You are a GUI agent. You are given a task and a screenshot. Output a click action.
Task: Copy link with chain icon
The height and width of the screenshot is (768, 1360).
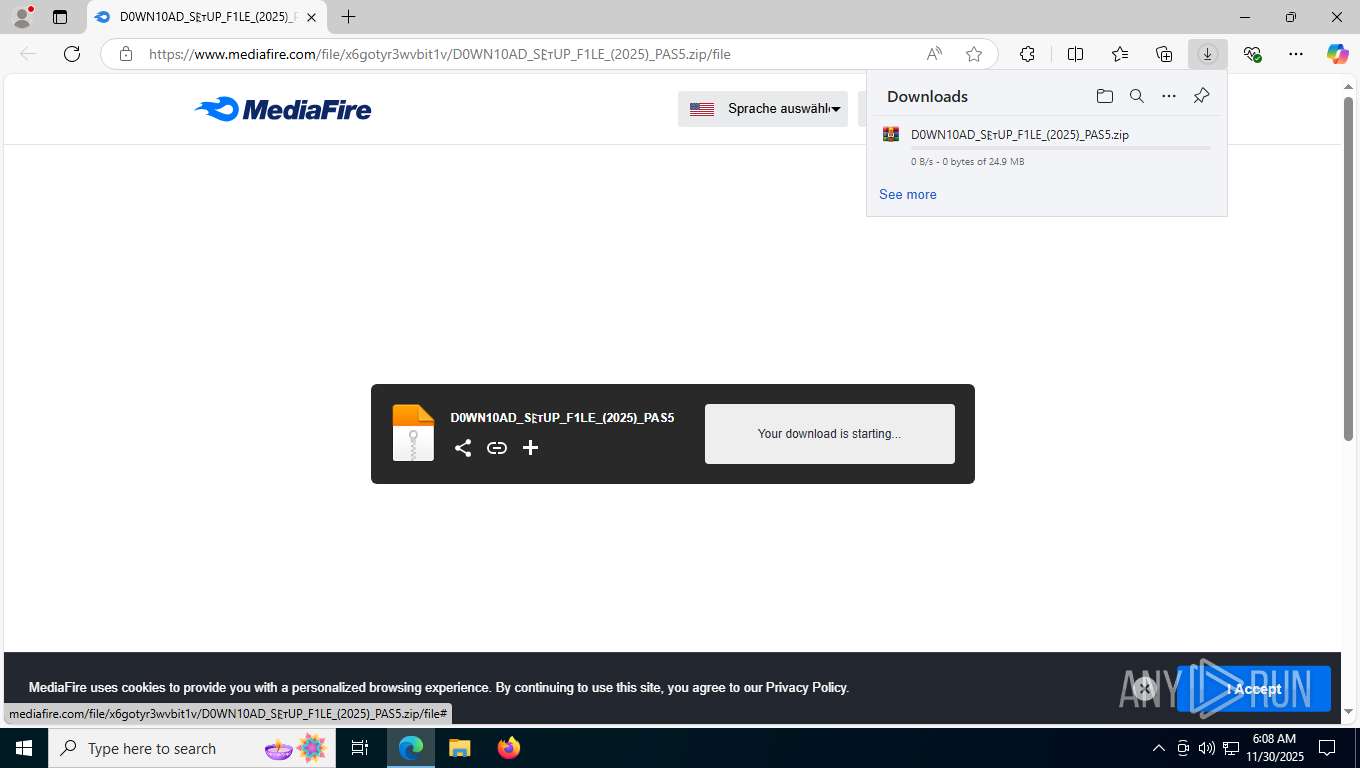tap(497, 448)
